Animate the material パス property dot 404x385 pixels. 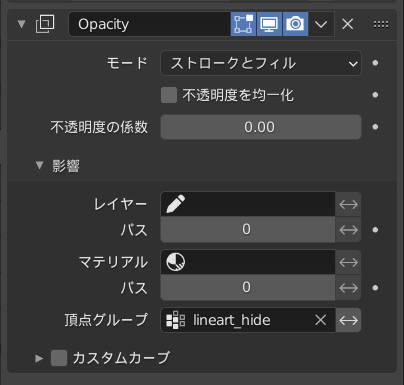pyautogui.click(x=375, y=288)
